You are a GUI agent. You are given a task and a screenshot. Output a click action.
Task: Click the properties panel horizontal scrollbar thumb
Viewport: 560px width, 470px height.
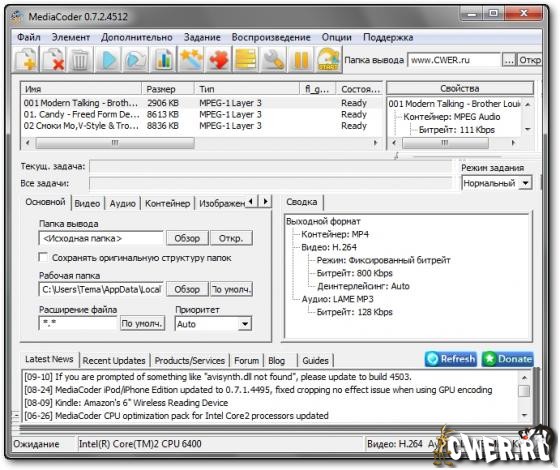(x=445, y=143)
